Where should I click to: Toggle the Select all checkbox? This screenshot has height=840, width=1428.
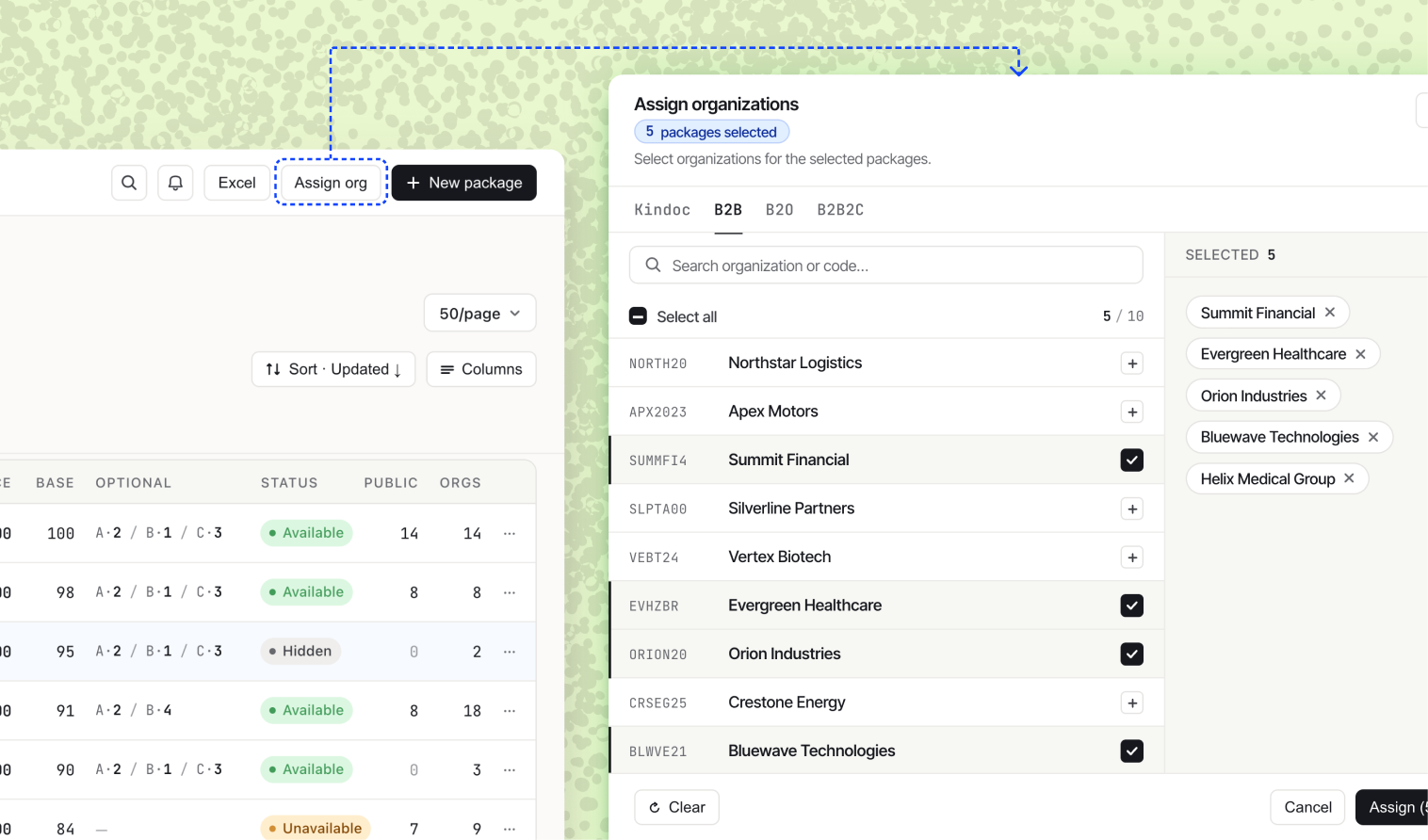(638, 316)
